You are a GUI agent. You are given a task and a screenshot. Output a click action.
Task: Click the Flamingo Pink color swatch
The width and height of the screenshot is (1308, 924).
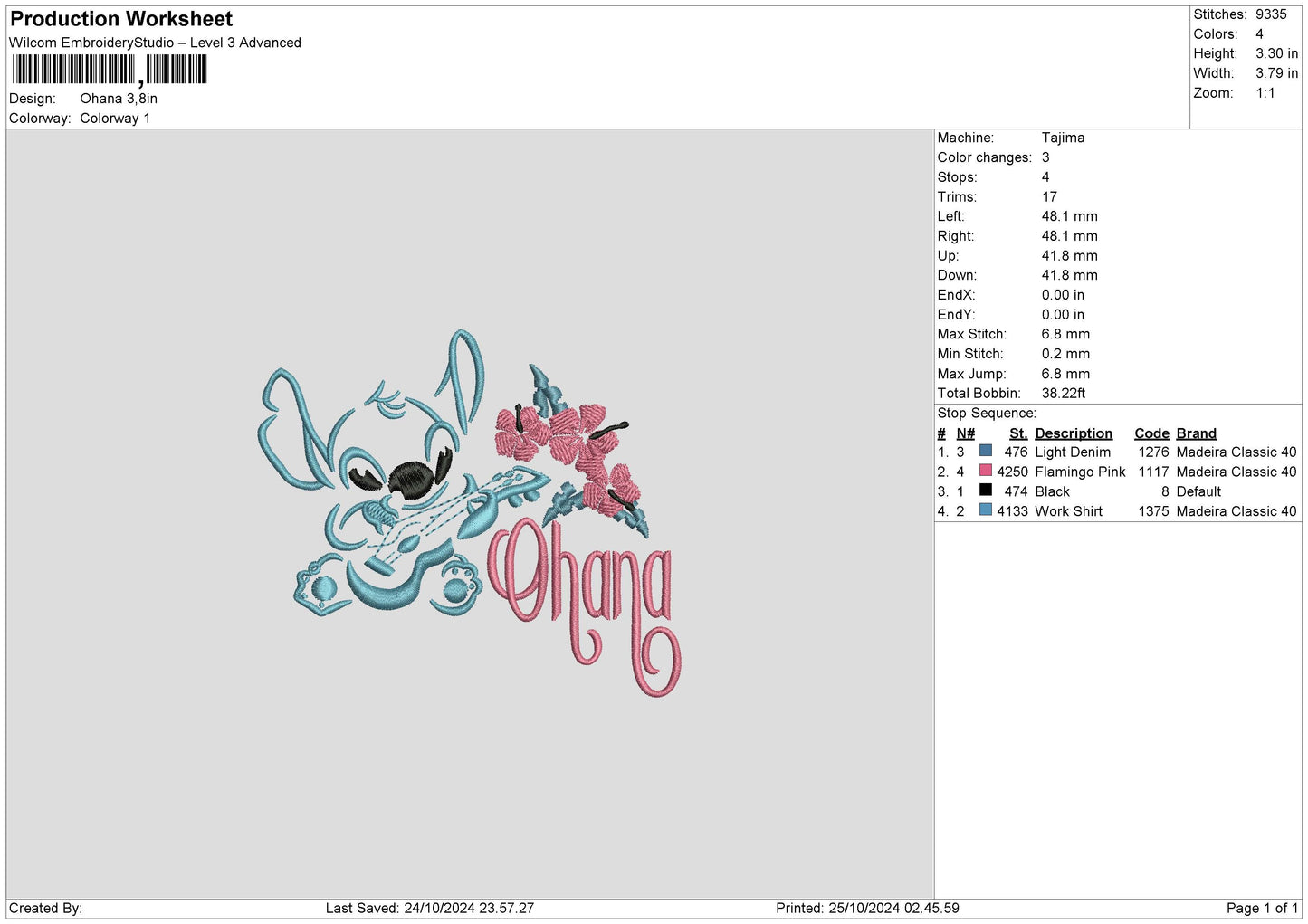click(x=986, y=471)
